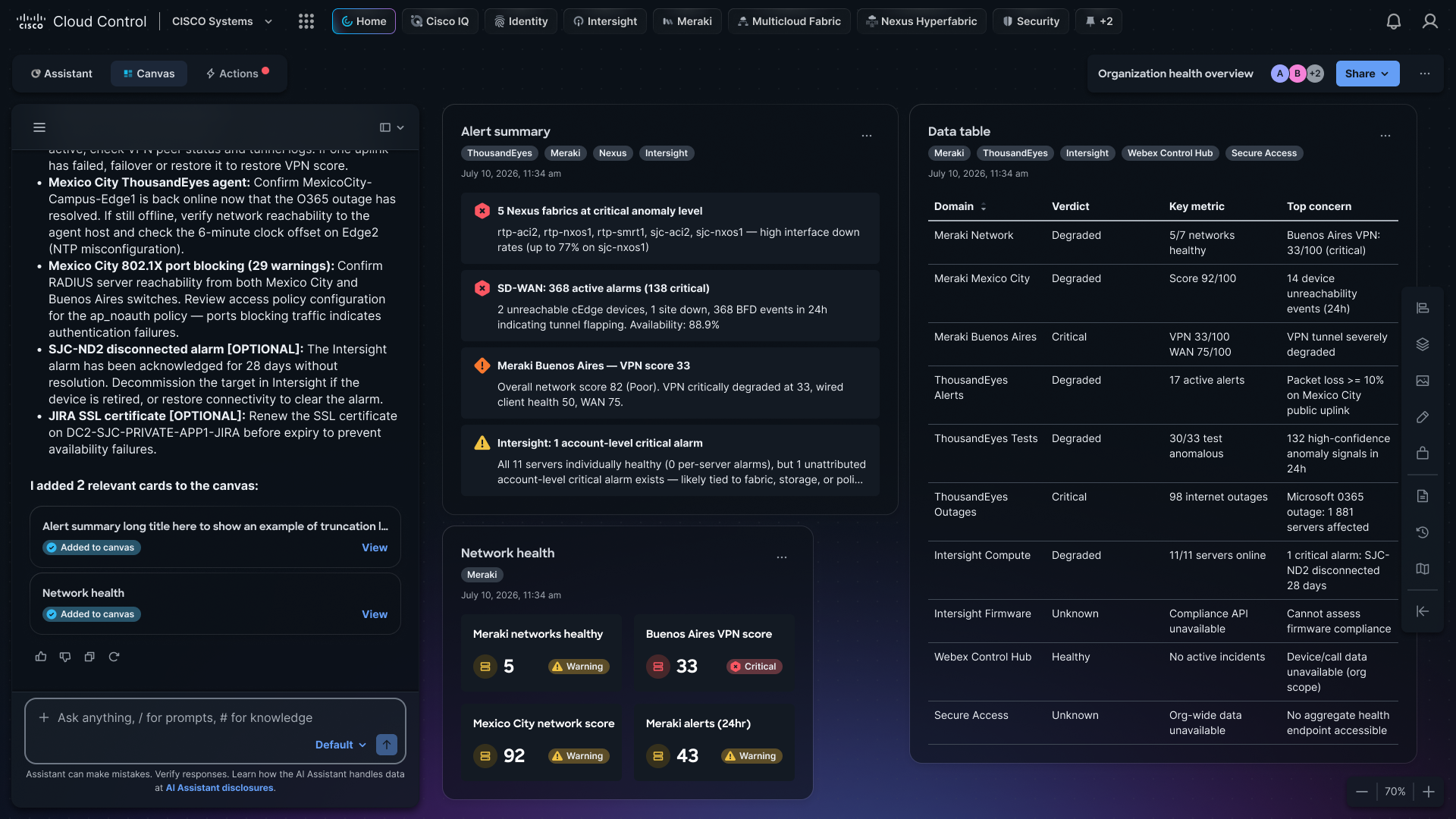This screenshot has height=819, width=1456.
Task: View the Network health card on canvas
Action: pos(375,614)
